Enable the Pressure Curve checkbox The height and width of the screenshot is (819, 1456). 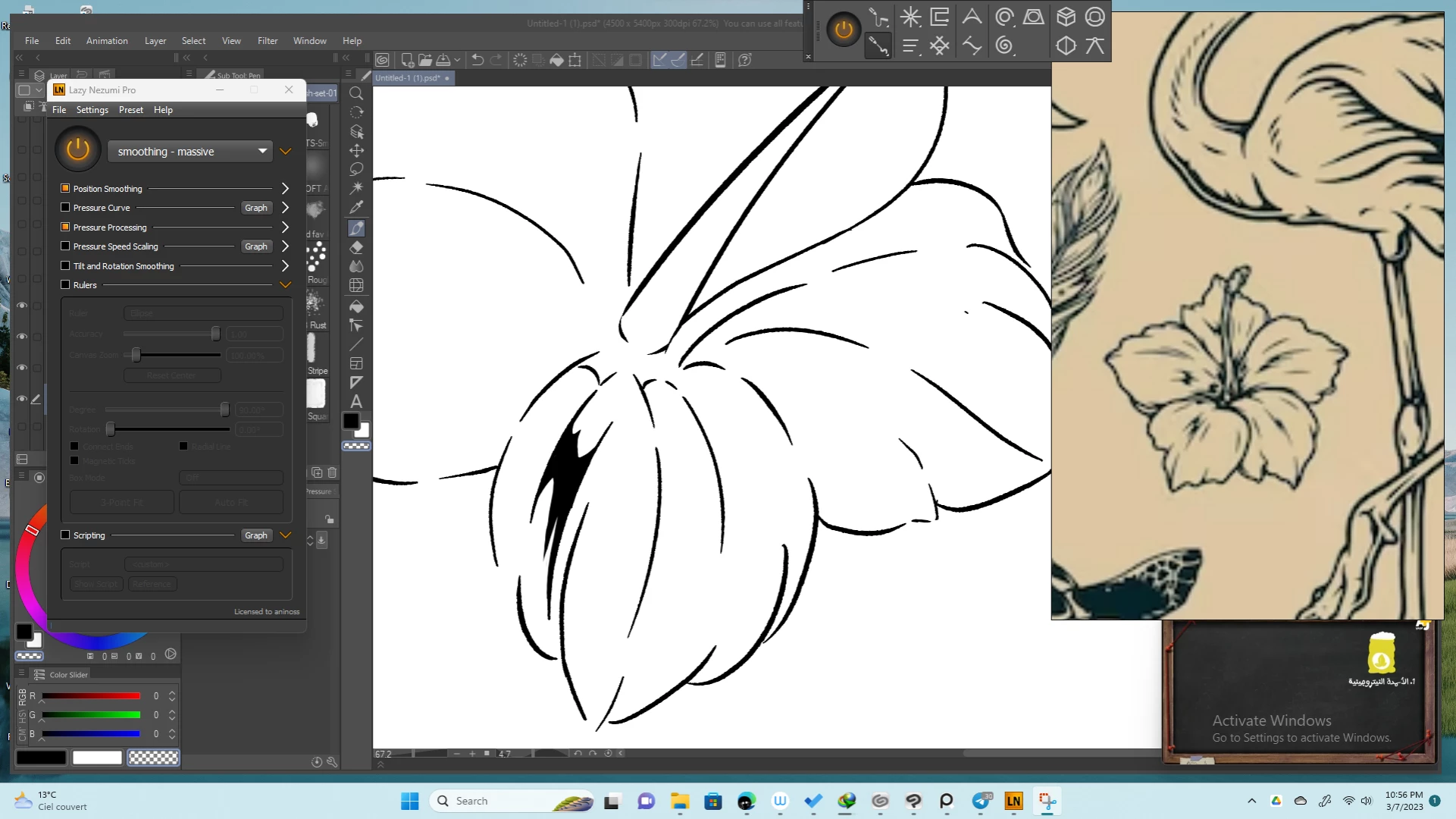coord(65,207)
